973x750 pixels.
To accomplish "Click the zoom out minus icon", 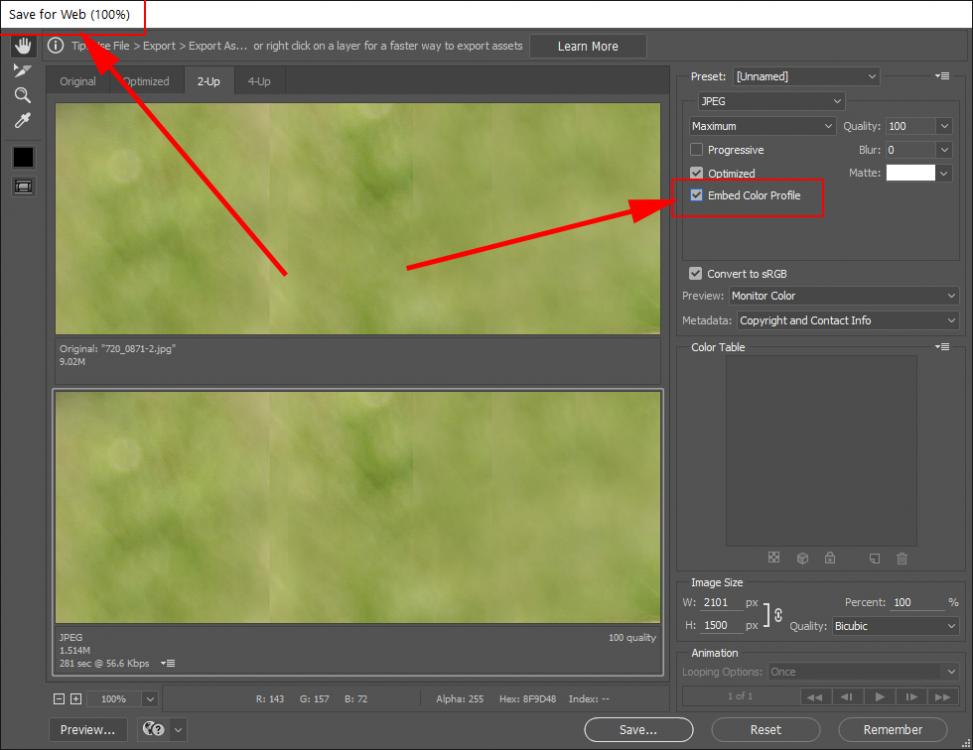I will tap(60, 699).
